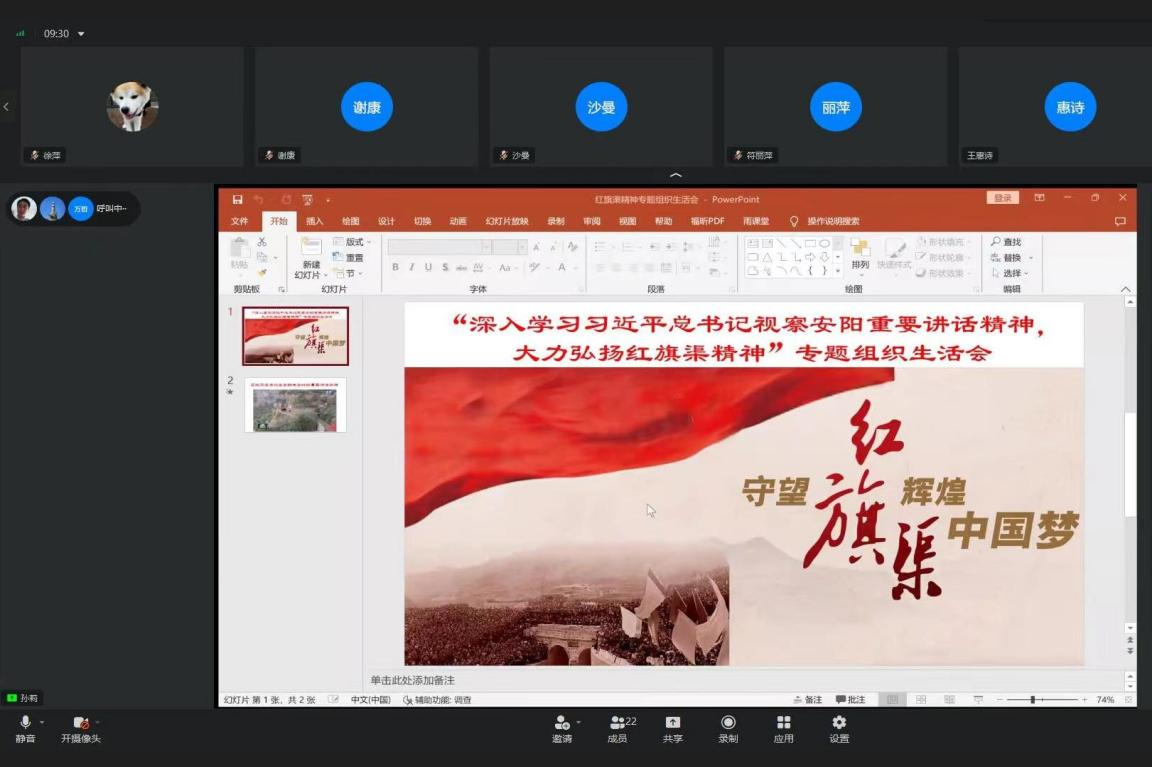Image resolution: width=1152 pixels, height=767 pixels.
Task: Collapse the participant video strip chevron
Action: pyautogui.click(x=676, y=175)
